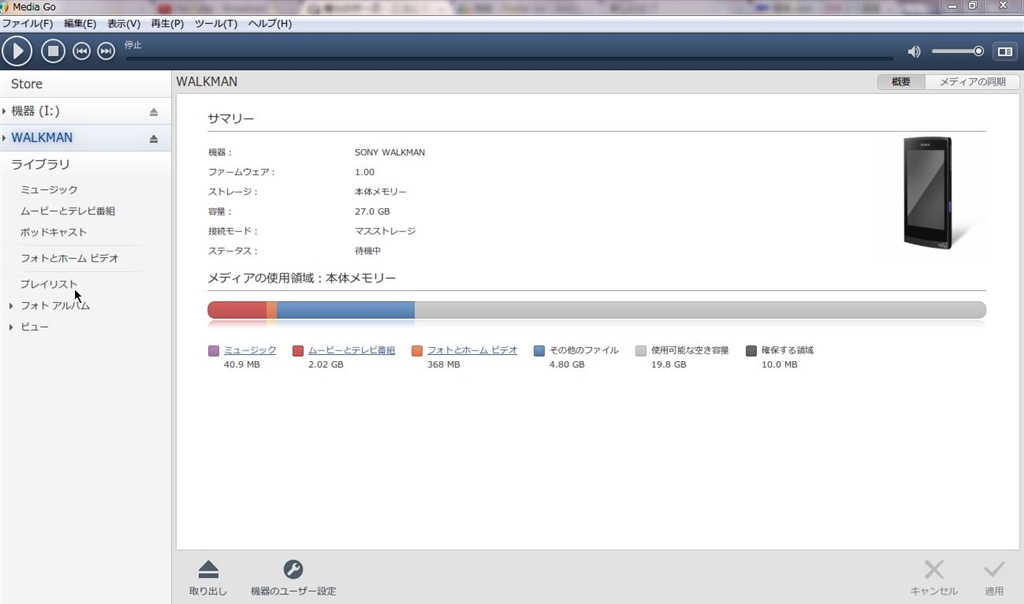Viewport: 1024px width, 604px height.
Task: Click the orange photo color swatch
Action: click(417, 351)
